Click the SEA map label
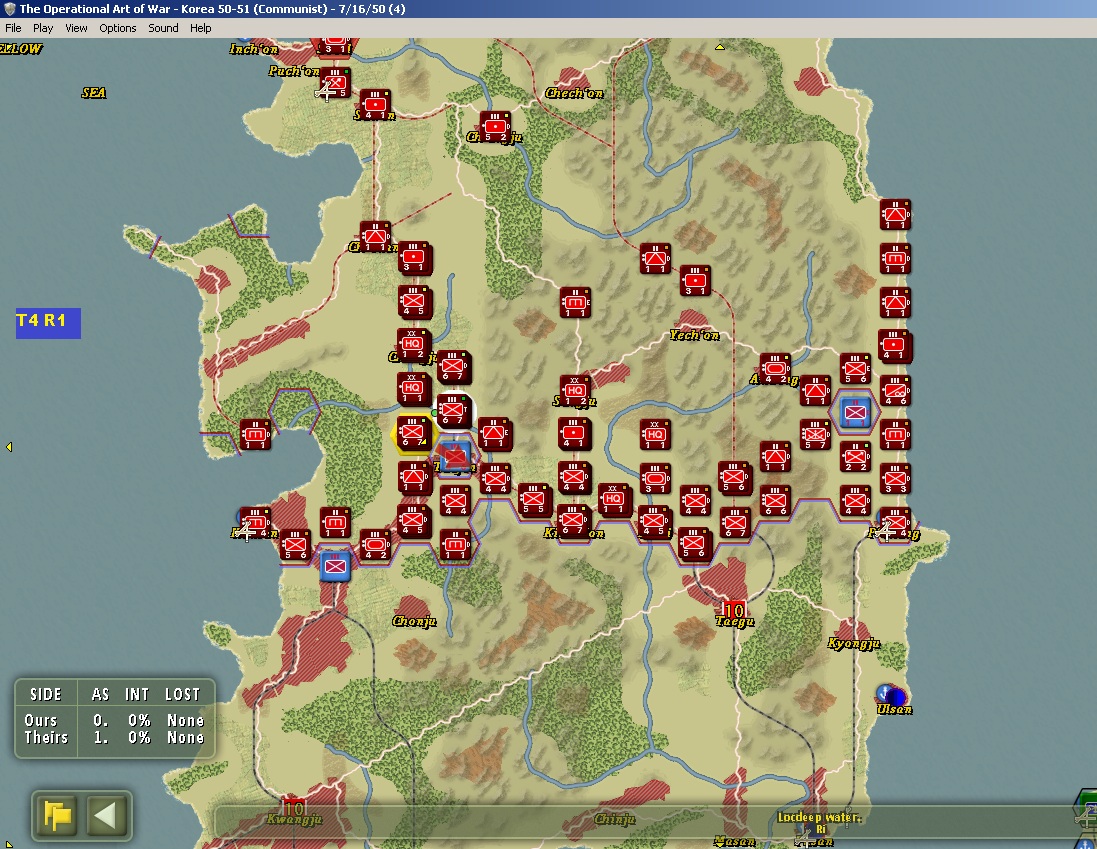The width and height of the screenshot is (1097, 849). 94,93
